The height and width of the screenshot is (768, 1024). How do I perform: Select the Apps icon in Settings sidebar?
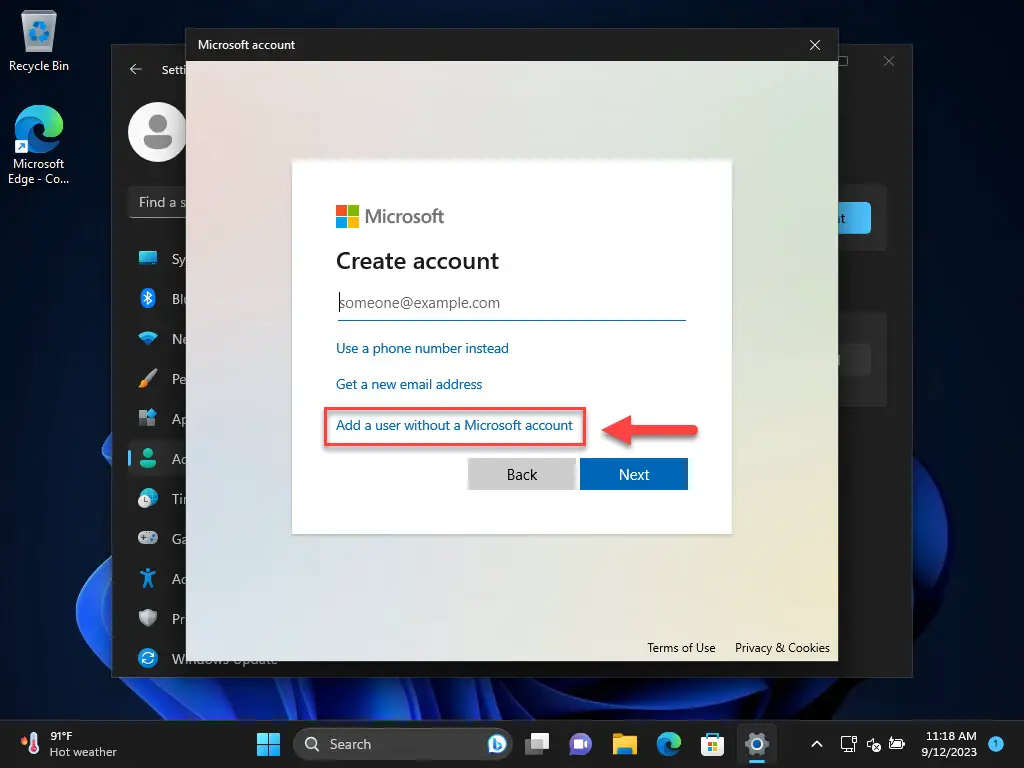pyautogui.click(x=148, y=418)
